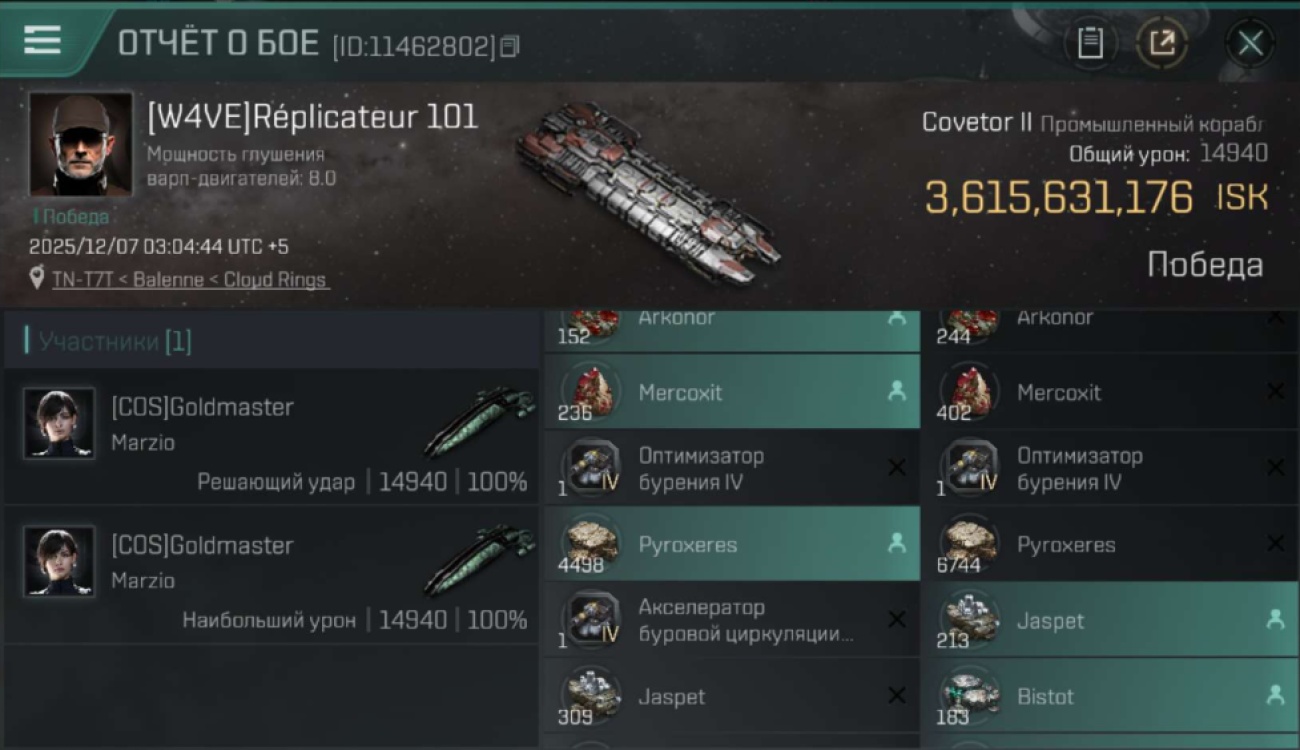The height and width of the screenshot is (750, 1300).
Task: Click the share report icon
Action: pyautogui.click(x=1162, y=43)
